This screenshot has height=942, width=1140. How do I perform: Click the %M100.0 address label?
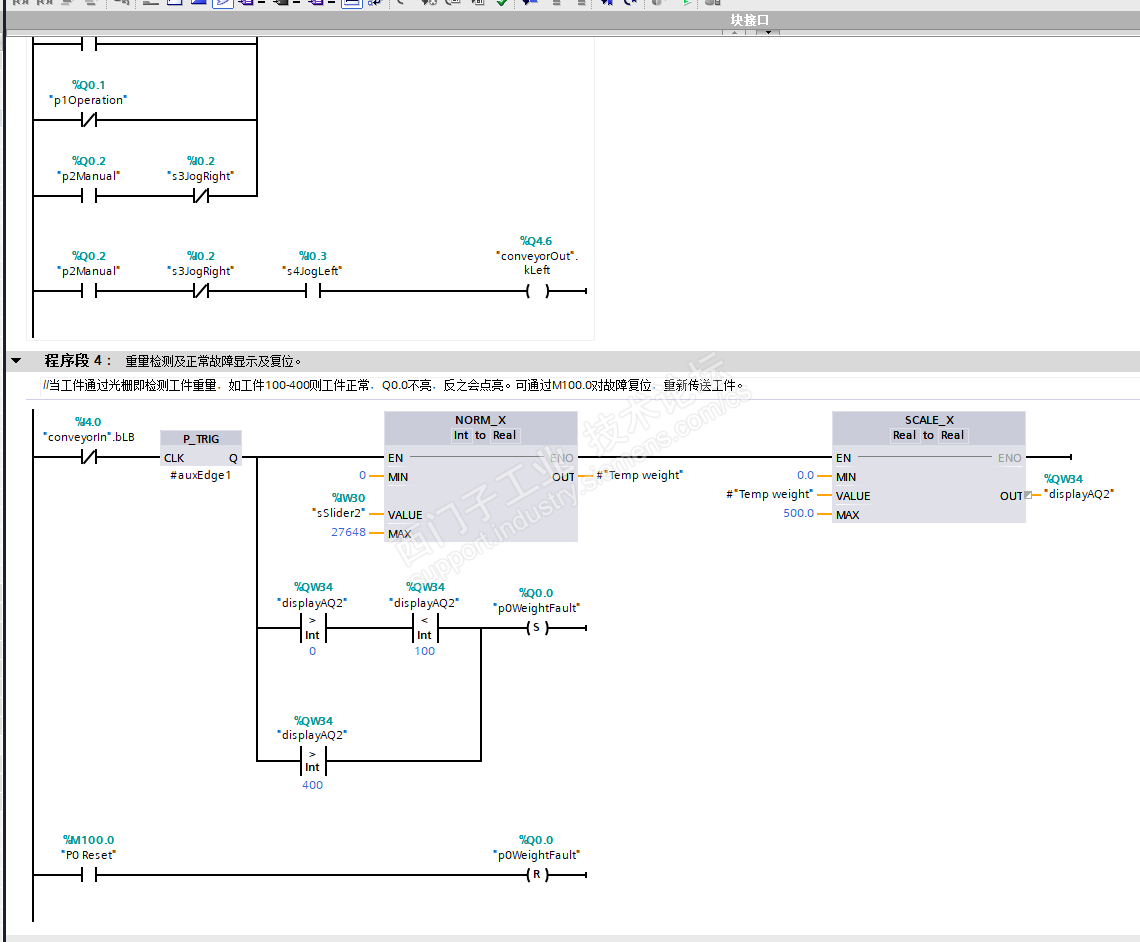[88, 840]
